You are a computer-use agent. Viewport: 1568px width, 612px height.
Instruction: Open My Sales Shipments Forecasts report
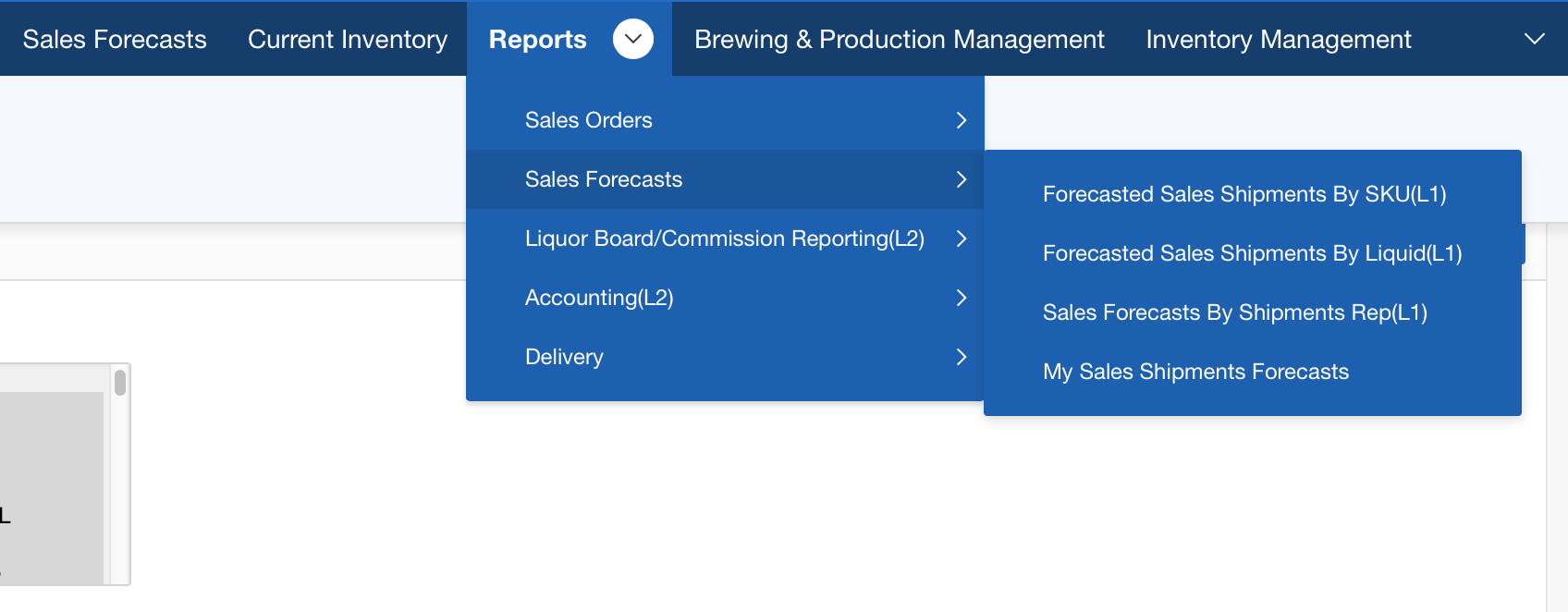point(1195,372)
